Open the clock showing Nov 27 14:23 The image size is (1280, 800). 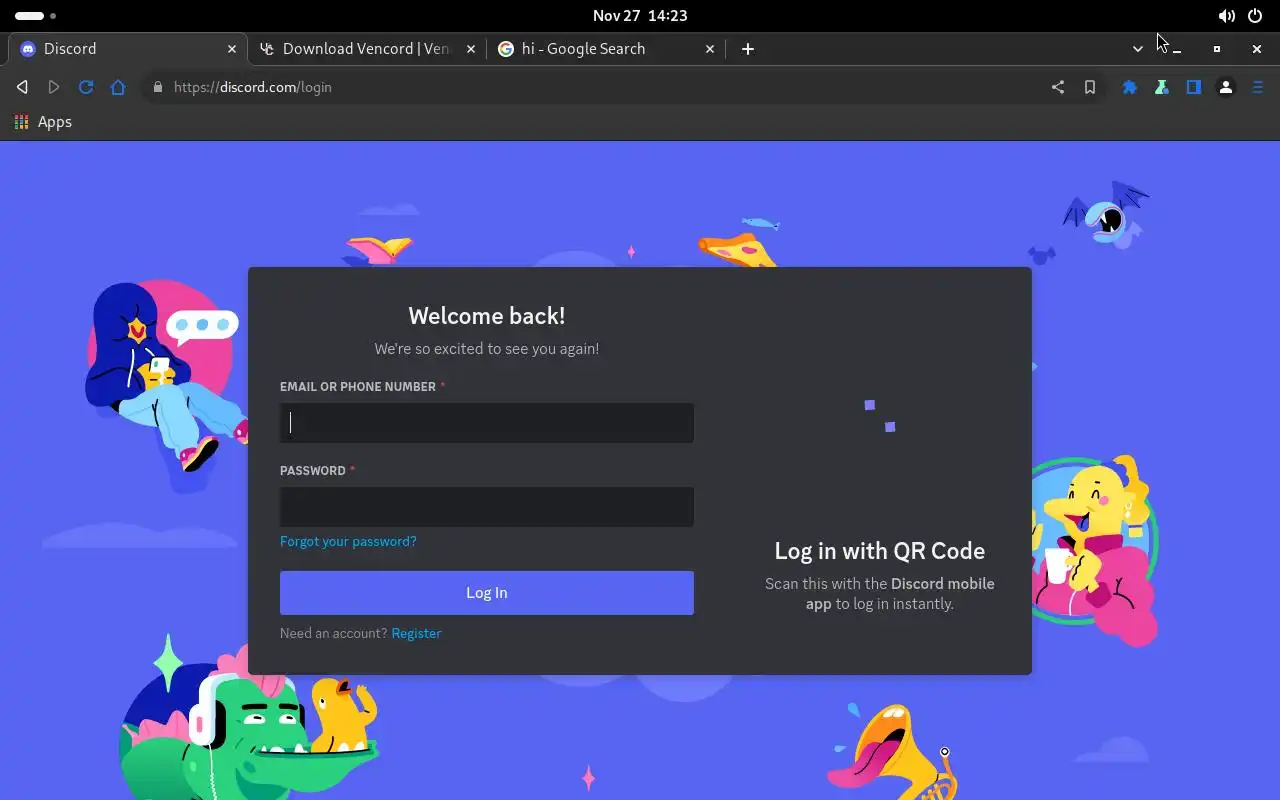640,16
